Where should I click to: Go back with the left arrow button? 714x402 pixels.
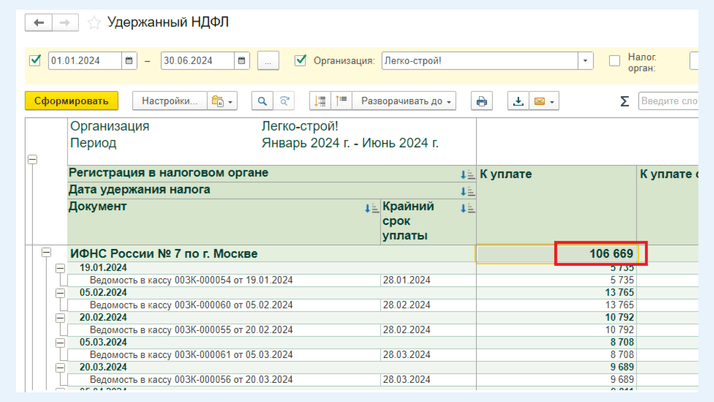tap(39, 22)
